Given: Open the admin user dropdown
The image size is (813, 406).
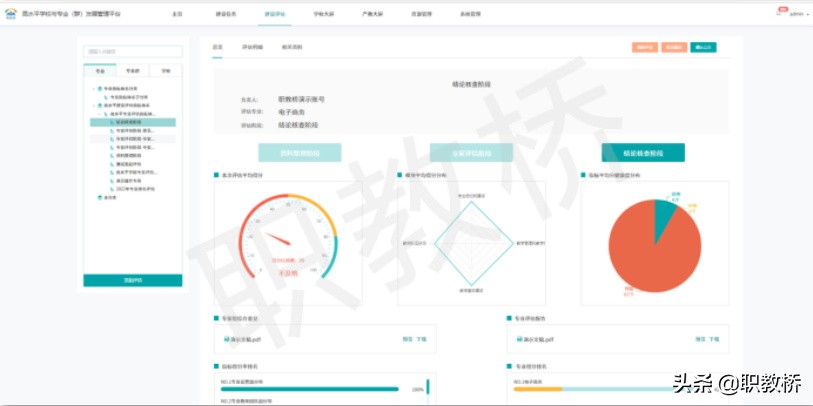Looking at the screenshot, I should tap(799, 15).
